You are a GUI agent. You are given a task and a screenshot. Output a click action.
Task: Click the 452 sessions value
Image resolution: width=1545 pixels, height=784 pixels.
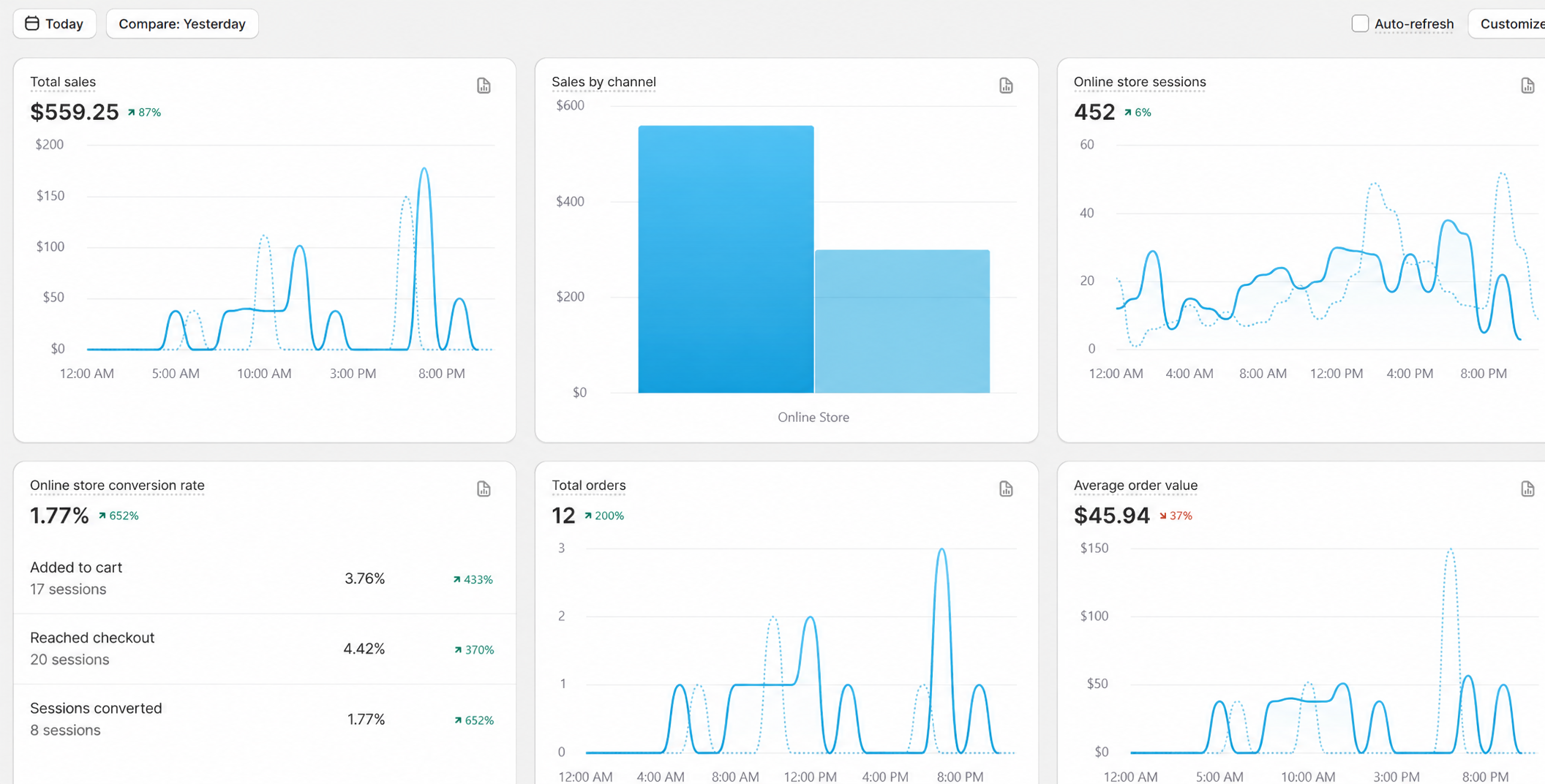[1094, 112]
